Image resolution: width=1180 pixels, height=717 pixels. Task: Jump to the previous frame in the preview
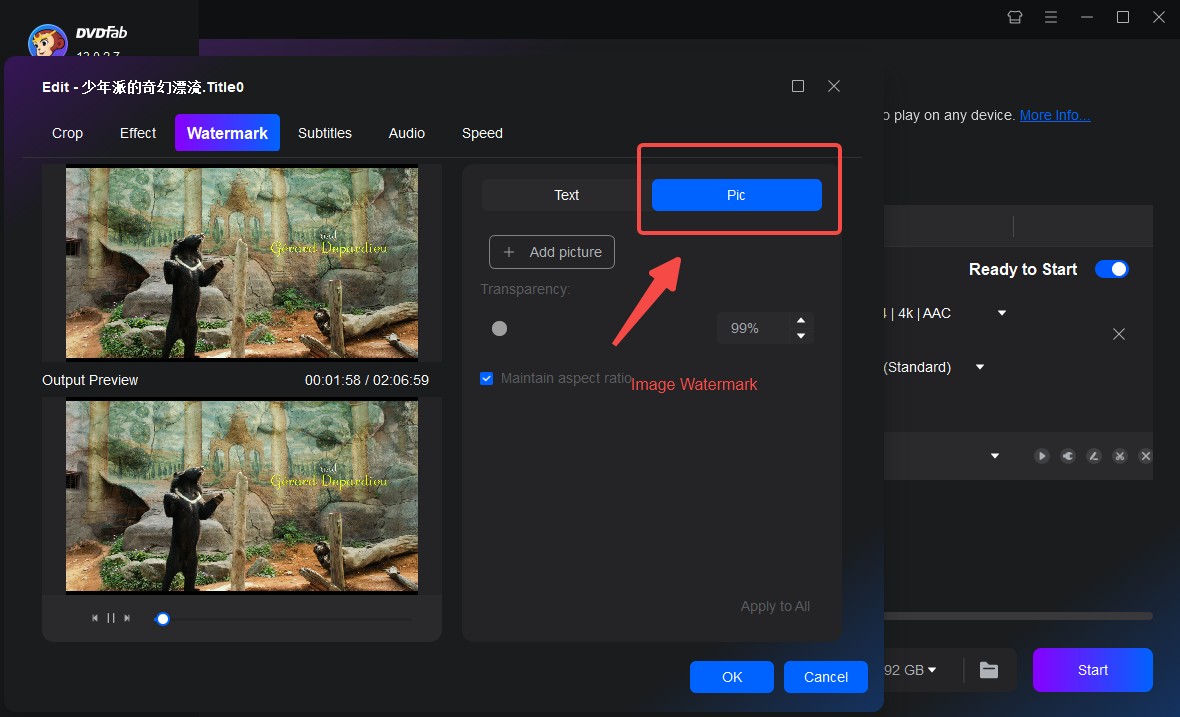(x=95, y=618)
